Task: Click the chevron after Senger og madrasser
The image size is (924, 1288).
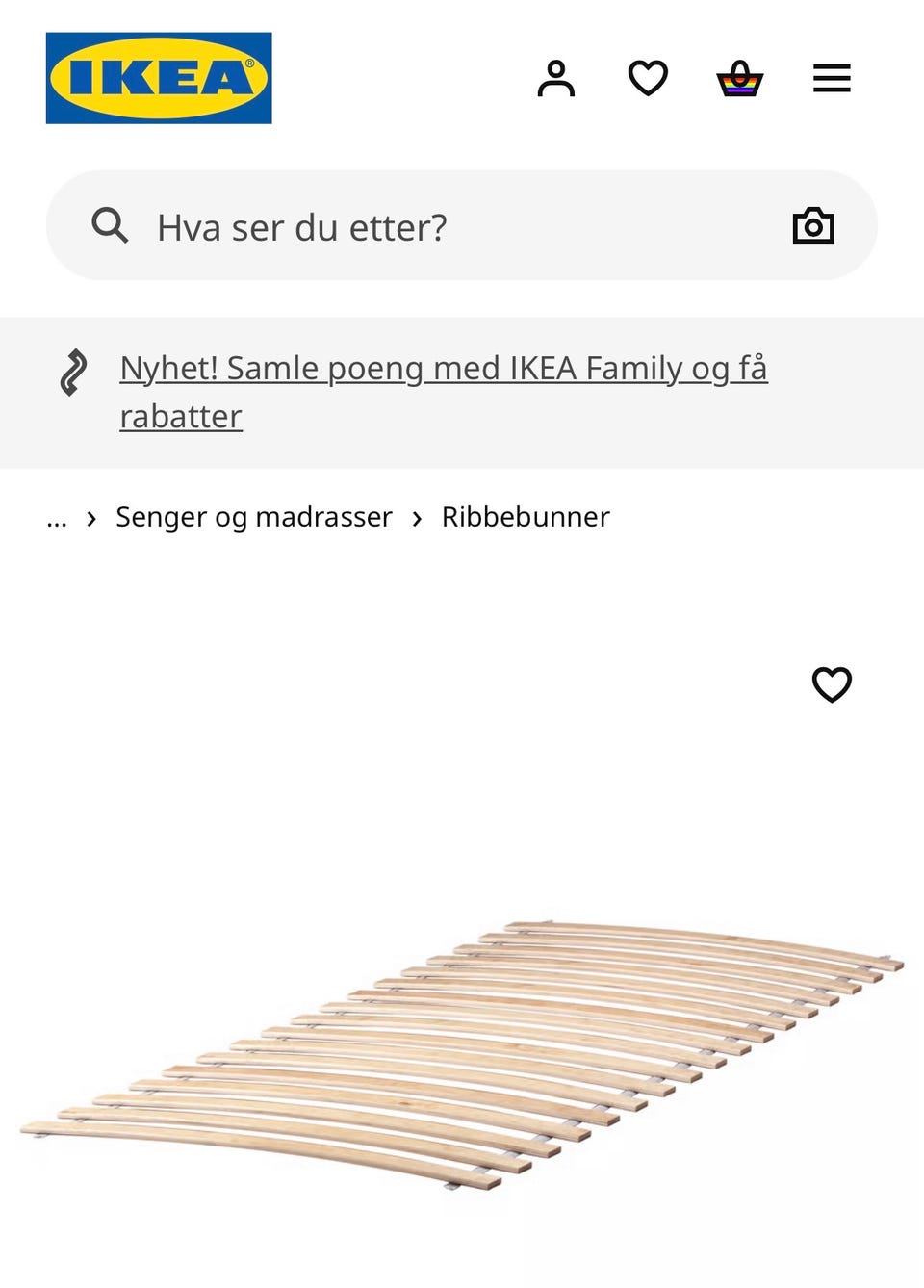Action: (417, 517)
